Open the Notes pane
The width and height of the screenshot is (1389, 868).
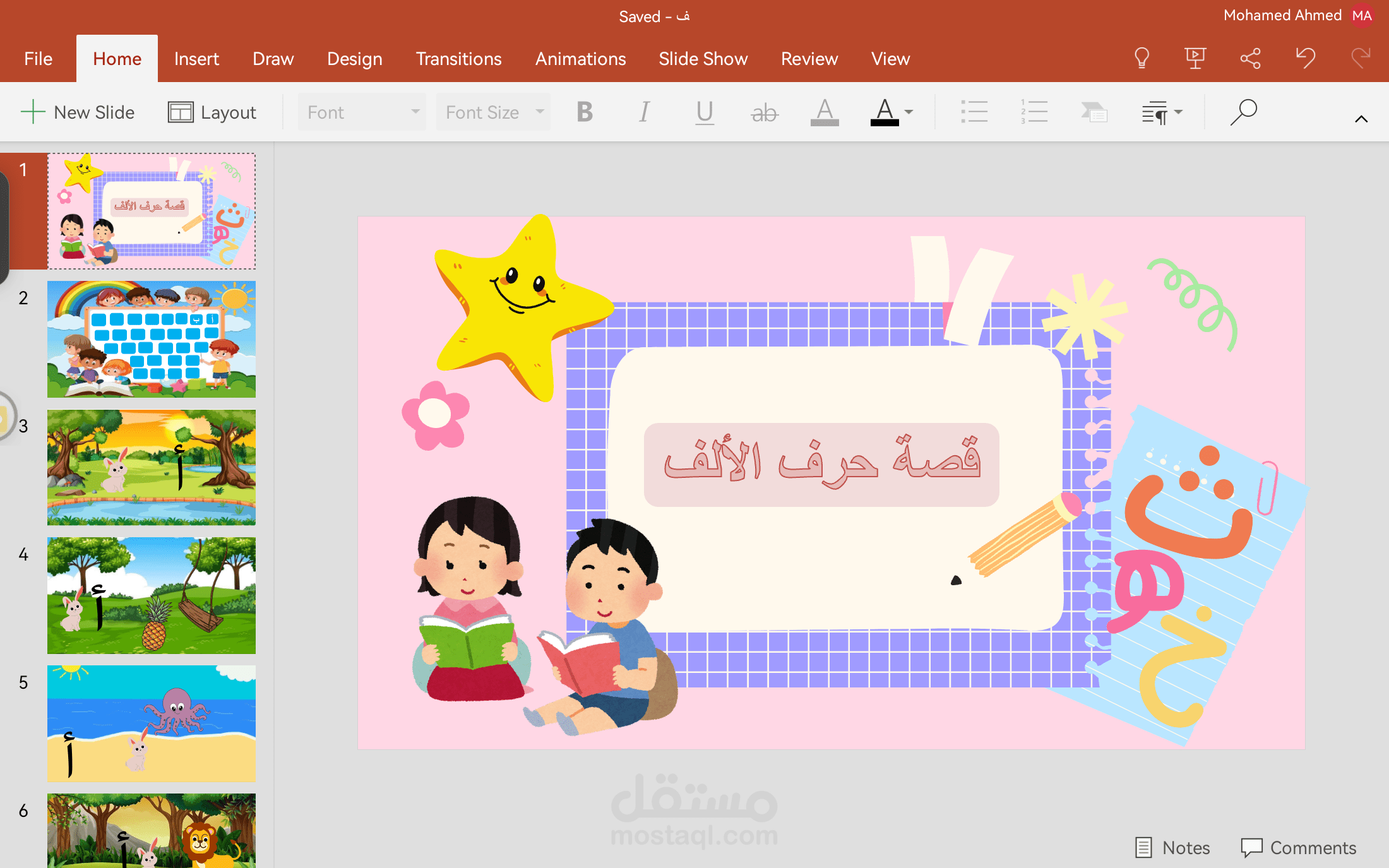[1172, 847]
